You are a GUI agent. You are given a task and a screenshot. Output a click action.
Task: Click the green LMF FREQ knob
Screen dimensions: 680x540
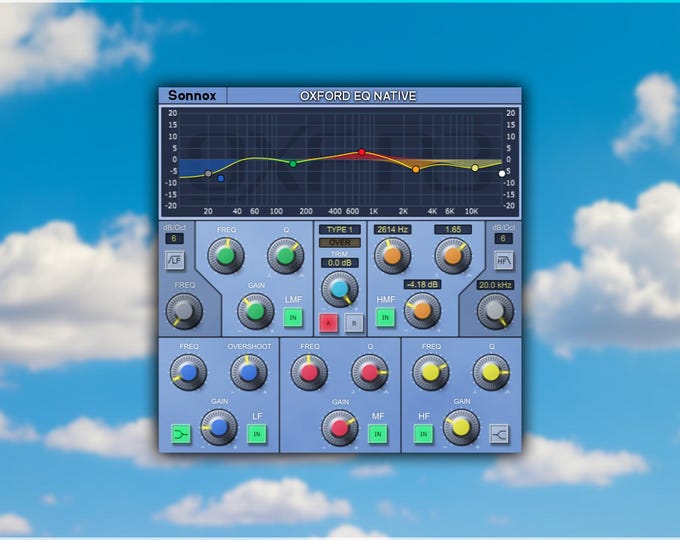click(226, 255)
